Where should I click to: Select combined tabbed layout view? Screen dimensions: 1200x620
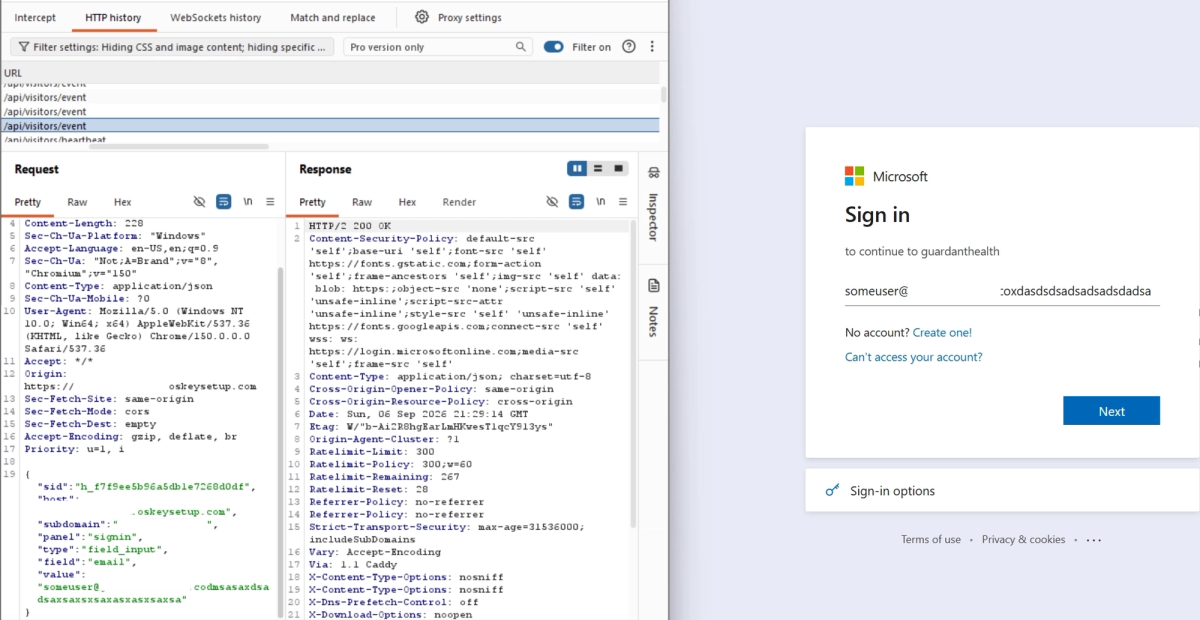click(619, 169)
